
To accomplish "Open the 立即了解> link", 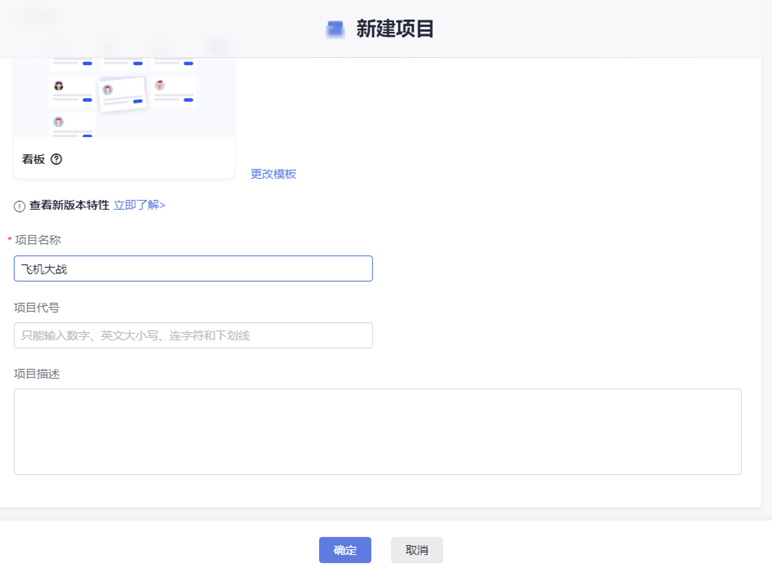I will click(x=139, y=205).
